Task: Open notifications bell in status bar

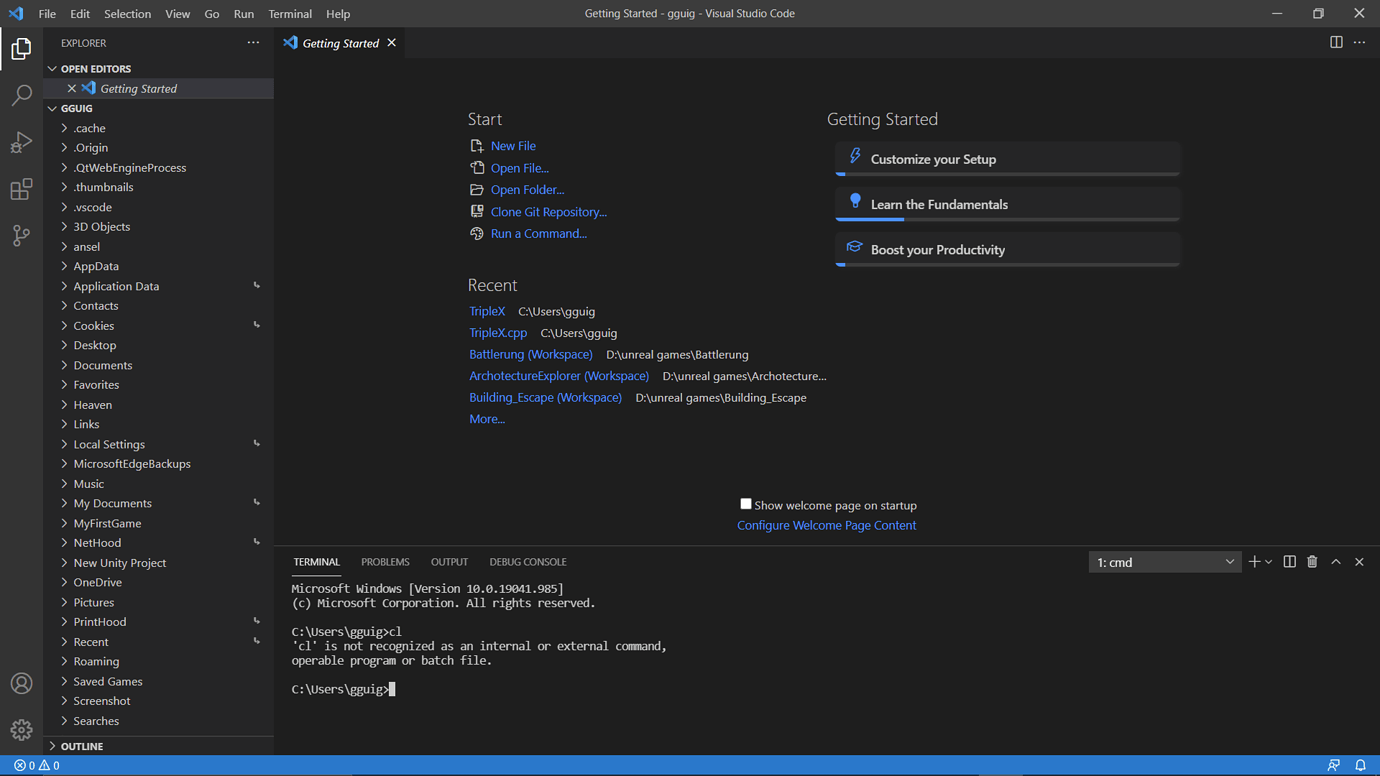Action: click(x=1361, y=766)
